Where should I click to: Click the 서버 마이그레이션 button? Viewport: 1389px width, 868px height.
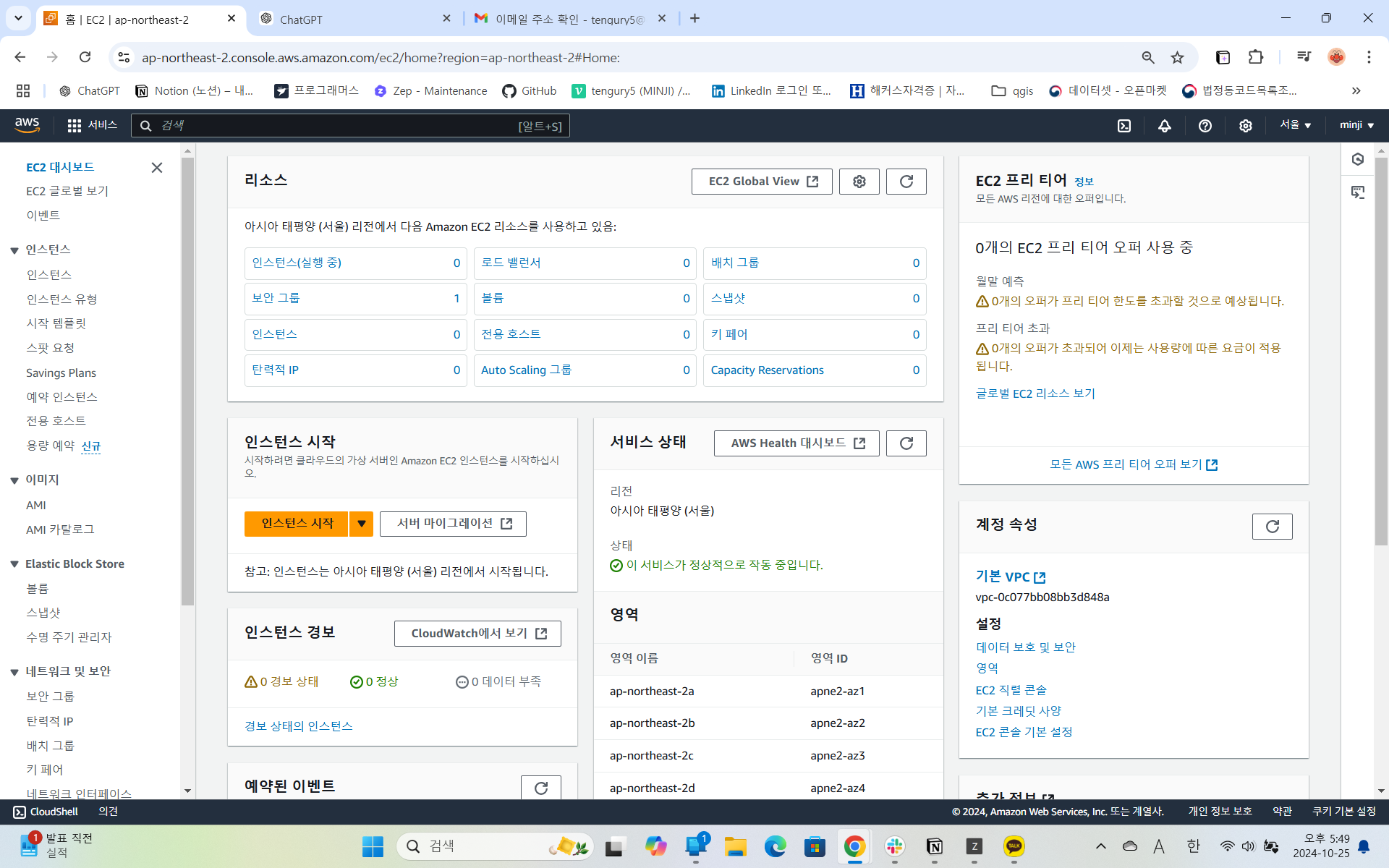point(453,524)
